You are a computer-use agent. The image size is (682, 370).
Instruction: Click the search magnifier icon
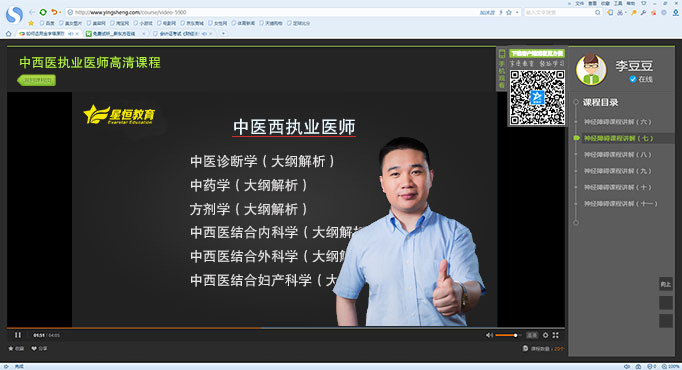(x=598, y=13)
